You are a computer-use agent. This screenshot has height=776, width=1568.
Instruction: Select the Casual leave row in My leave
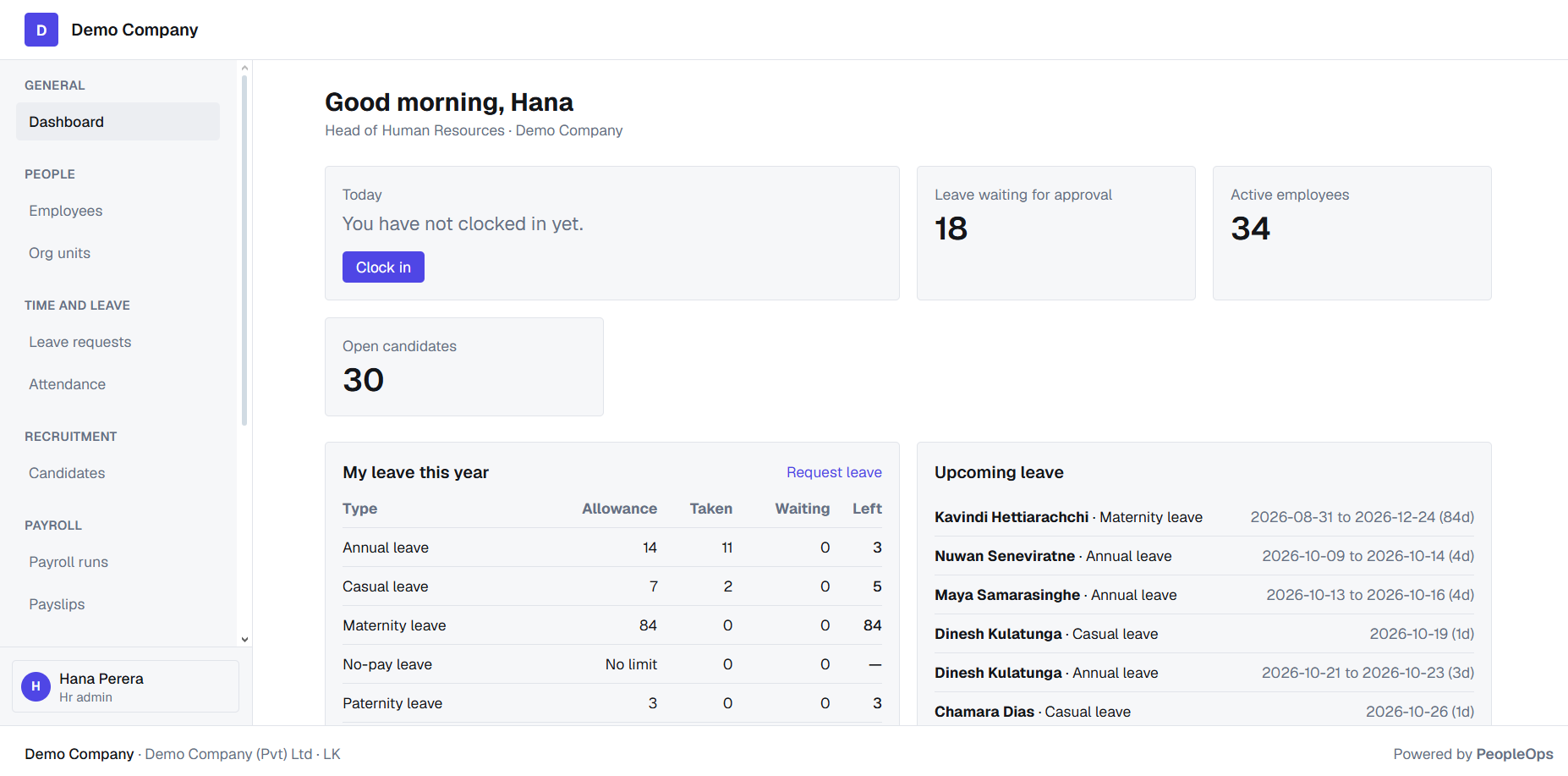coord(612,586)
